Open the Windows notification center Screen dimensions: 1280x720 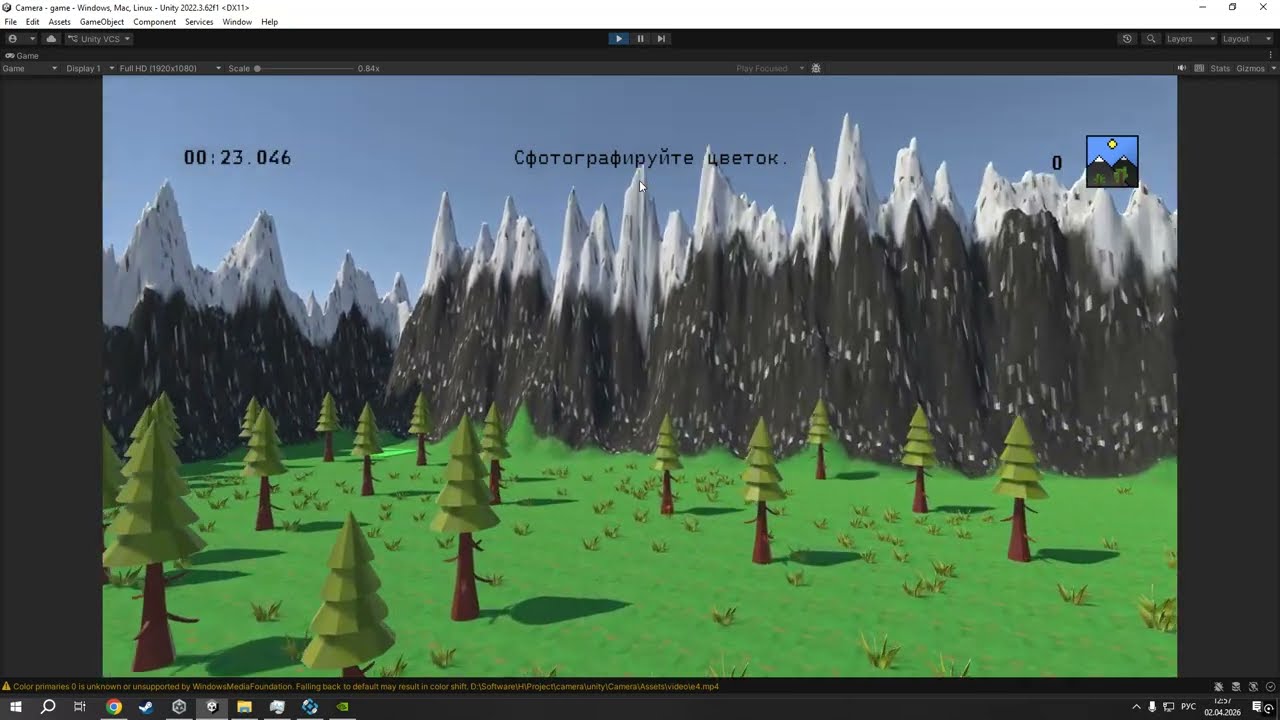point(1258,707)
